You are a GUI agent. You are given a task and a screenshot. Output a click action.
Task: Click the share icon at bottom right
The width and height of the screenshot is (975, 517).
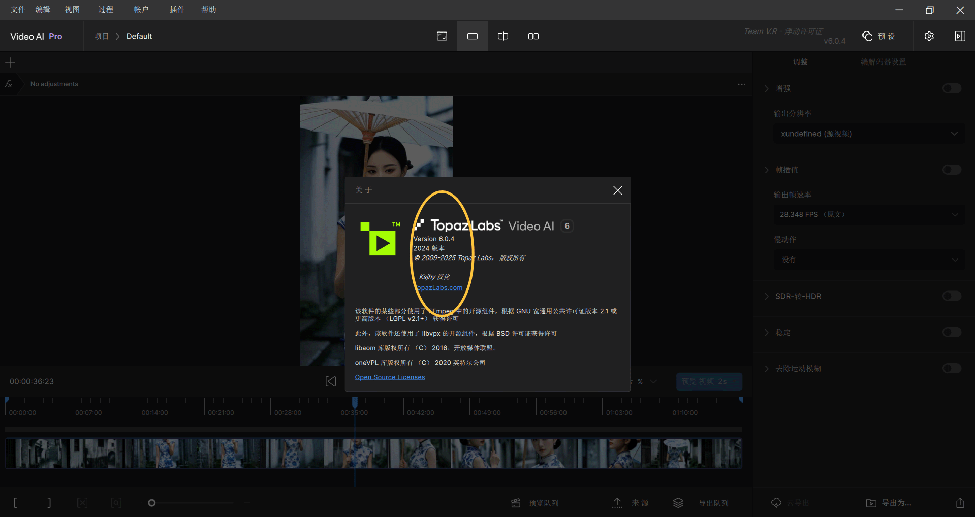point(959,503)
